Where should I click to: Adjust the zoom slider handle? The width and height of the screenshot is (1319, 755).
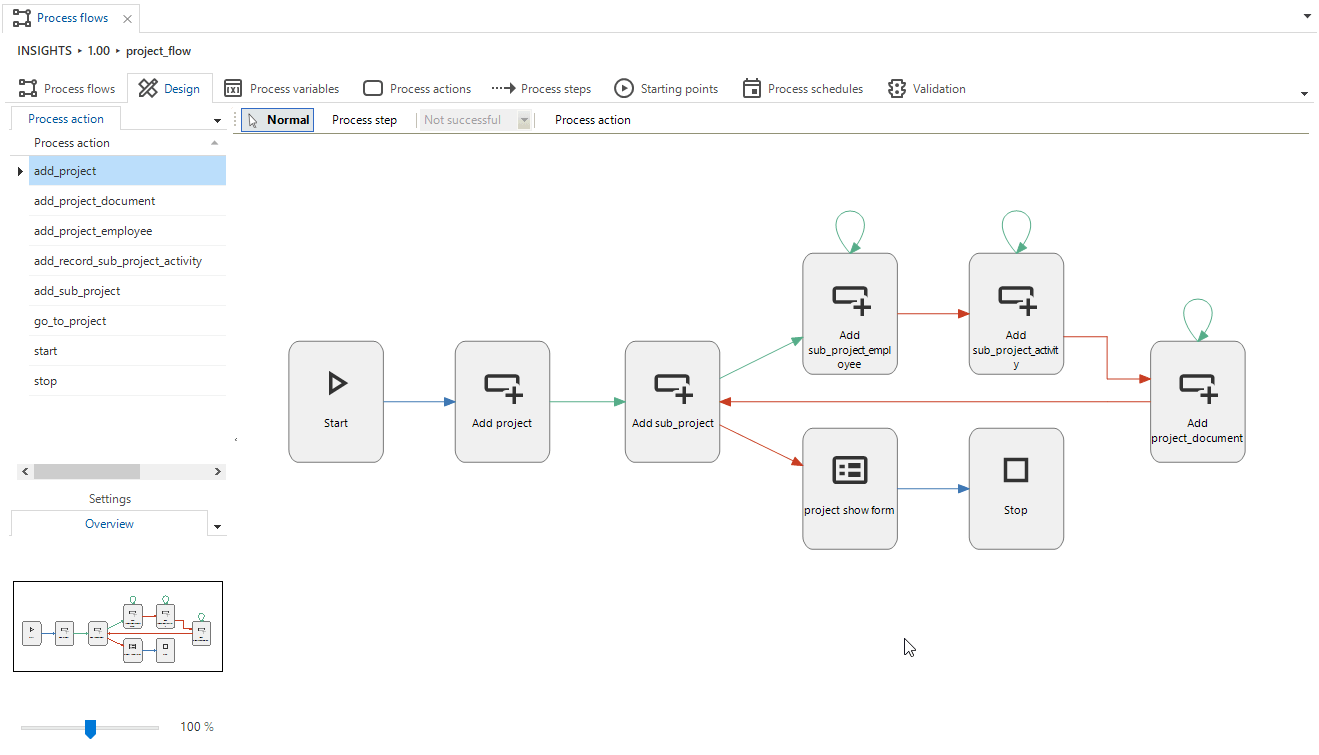[90, 728]
